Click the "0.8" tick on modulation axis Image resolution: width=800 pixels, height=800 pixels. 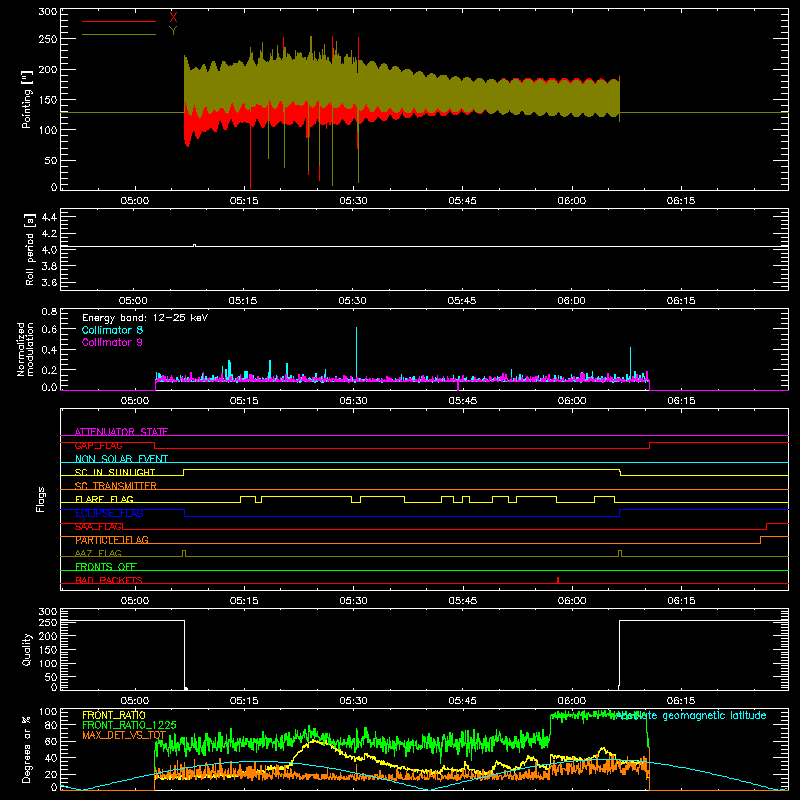[x=49, y=311]
